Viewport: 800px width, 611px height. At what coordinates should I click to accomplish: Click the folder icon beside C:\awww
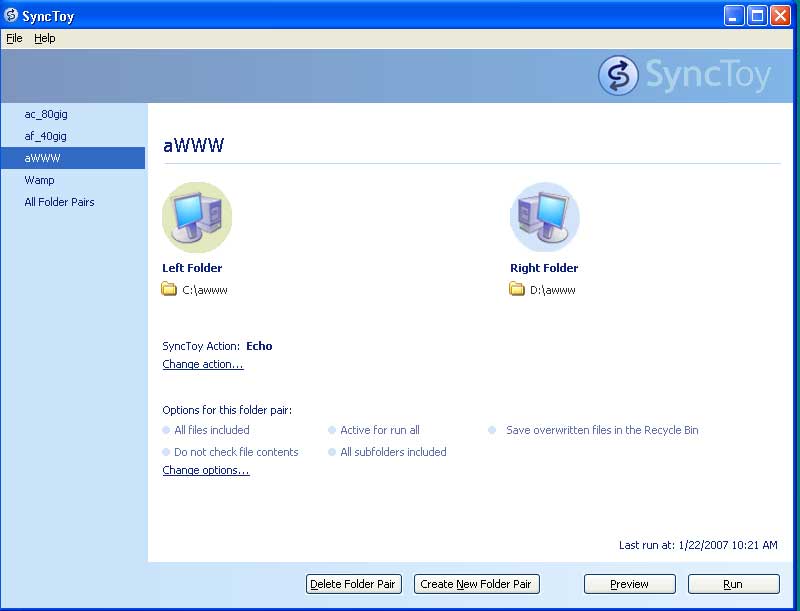click(x=169, y=289)
